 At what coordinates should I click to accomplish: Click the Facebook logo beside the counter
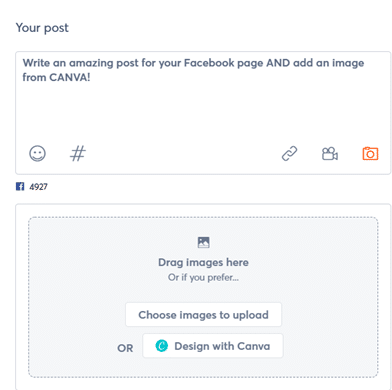[x=20, y=186]
